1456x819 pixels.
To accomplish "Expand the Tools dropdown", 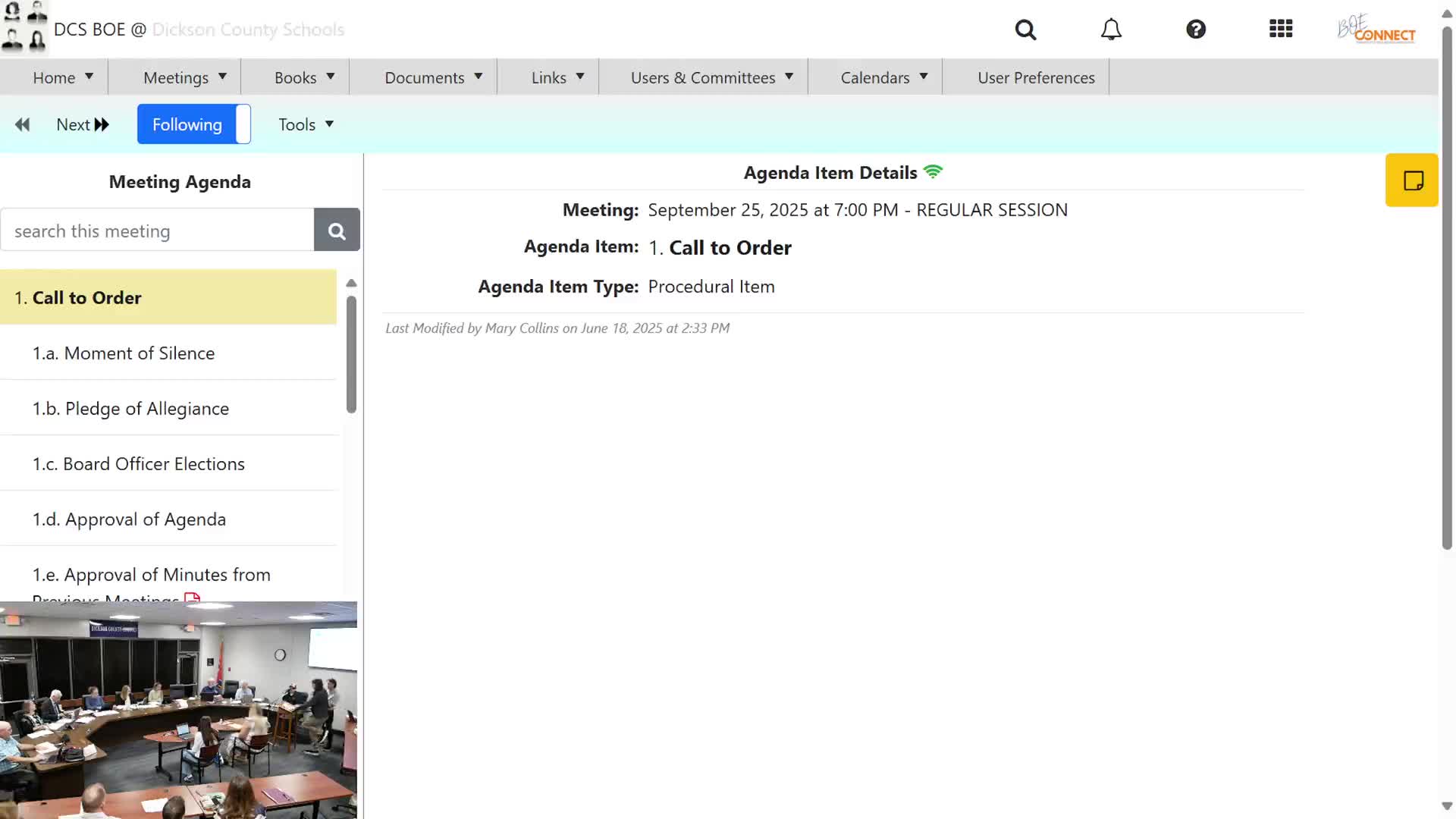I will pos(306,124).
